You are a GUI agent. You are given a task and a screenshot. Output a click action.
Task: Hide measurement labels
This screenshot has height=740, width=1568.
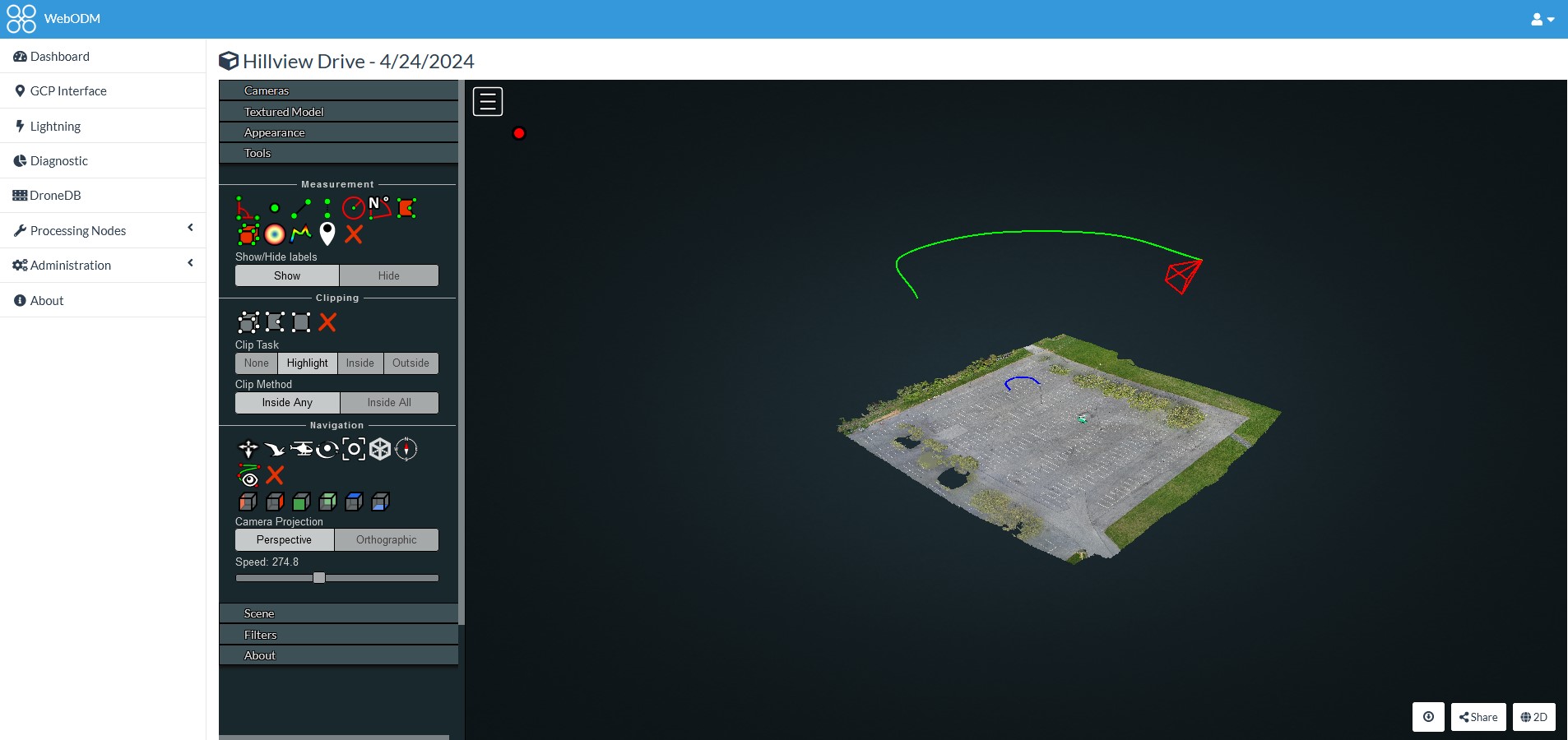coord(388,275)
